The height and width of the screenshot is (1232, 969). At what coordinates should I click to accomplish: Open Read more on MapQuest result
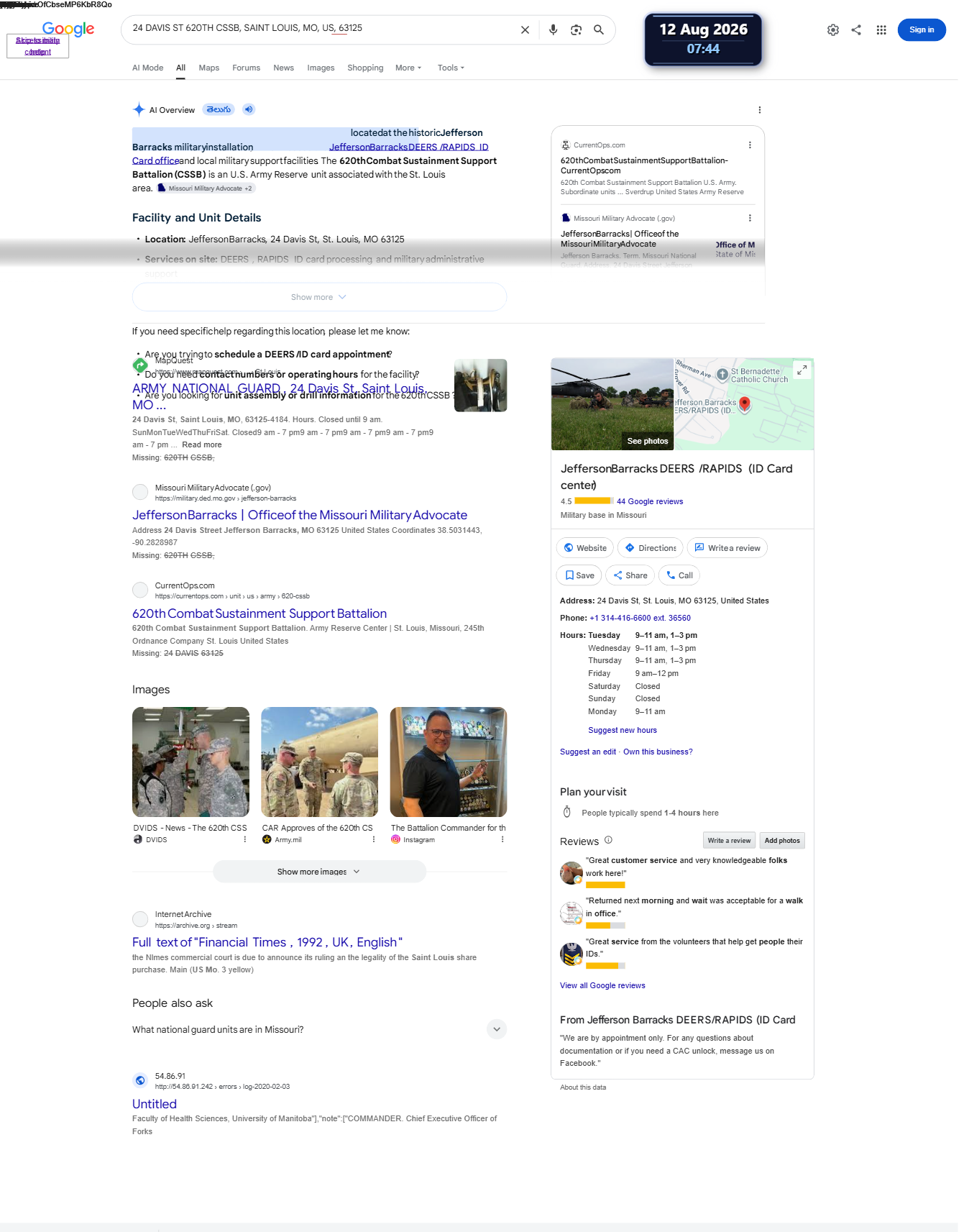pos(202,445)
